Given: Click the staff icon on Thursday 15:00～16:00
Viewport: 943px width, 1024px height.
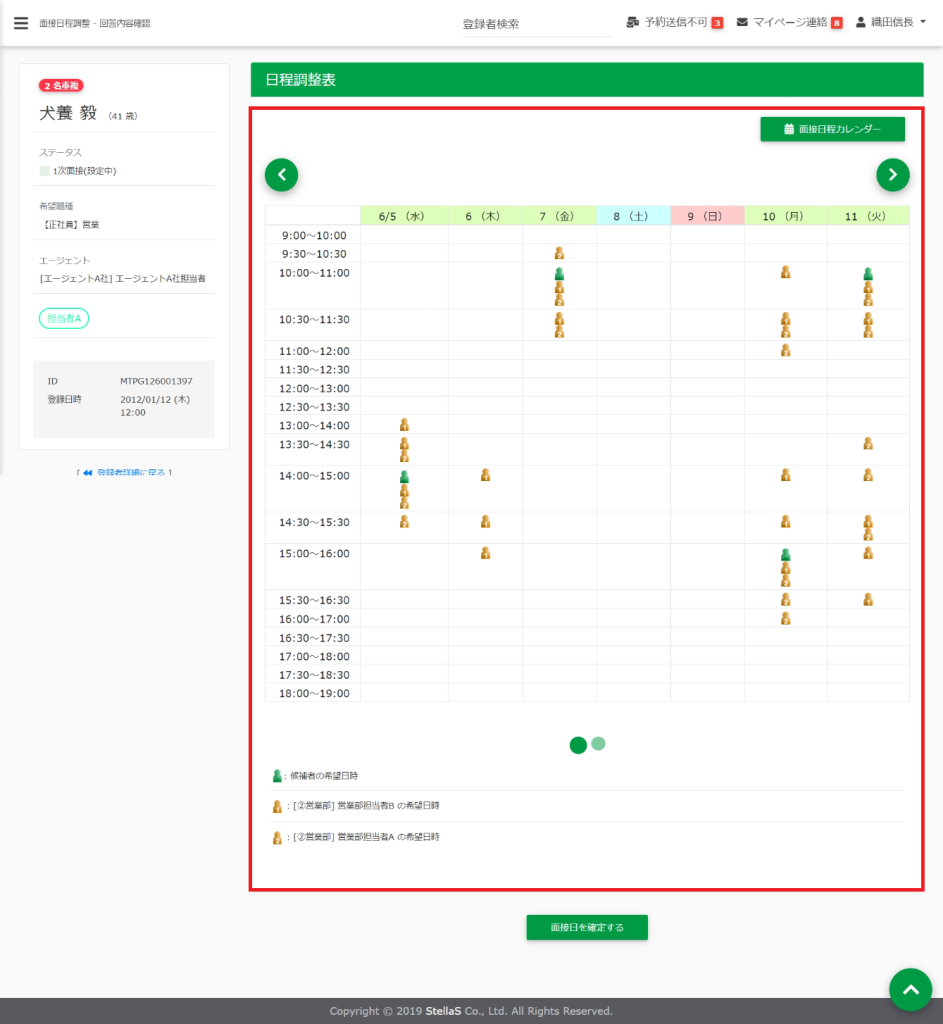Looking at the screenshot, I should tap(485, 553).
